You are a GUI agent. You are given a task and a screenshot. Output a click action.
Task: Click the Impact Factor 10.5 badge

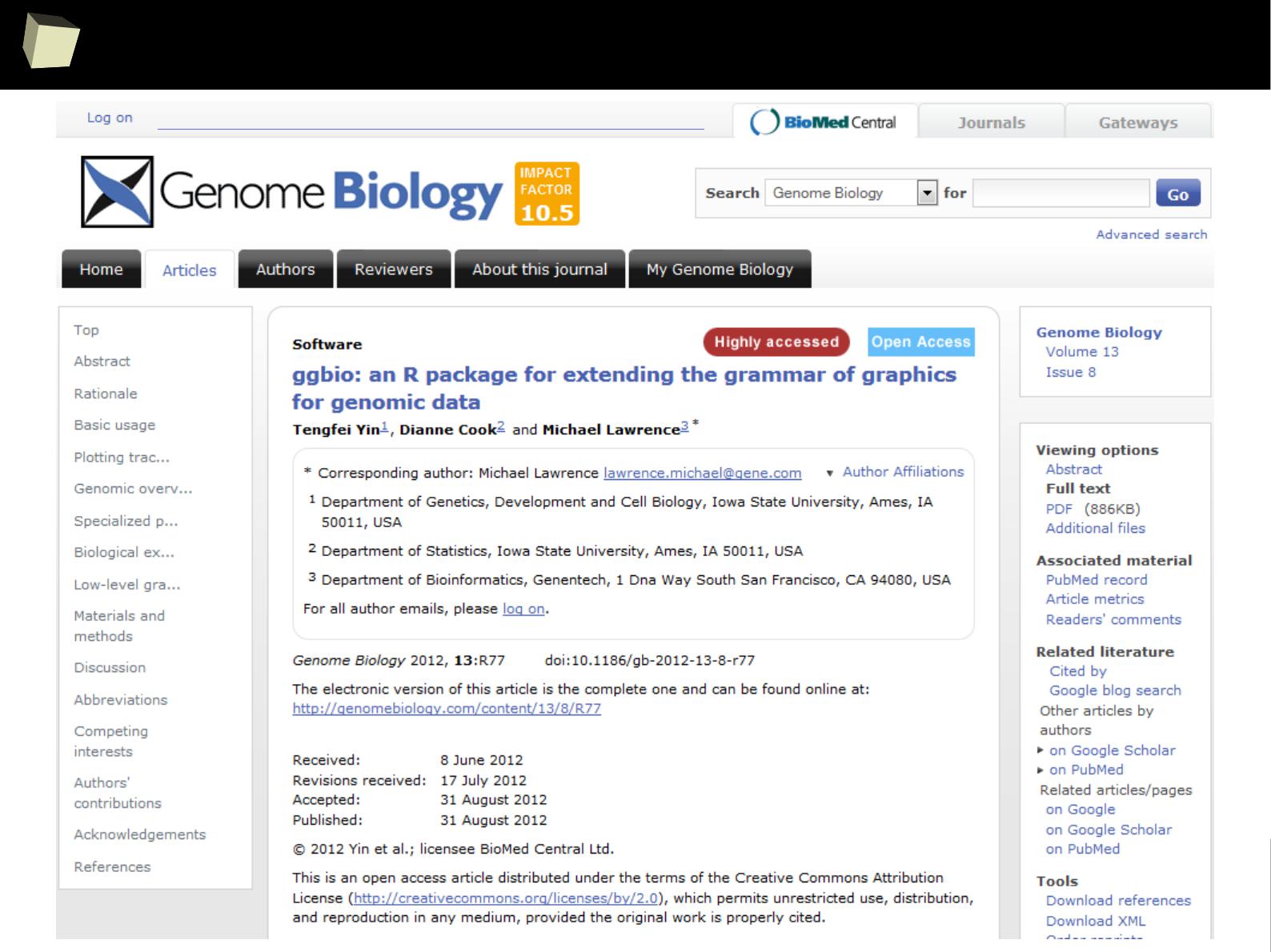(x=547, y=194)
